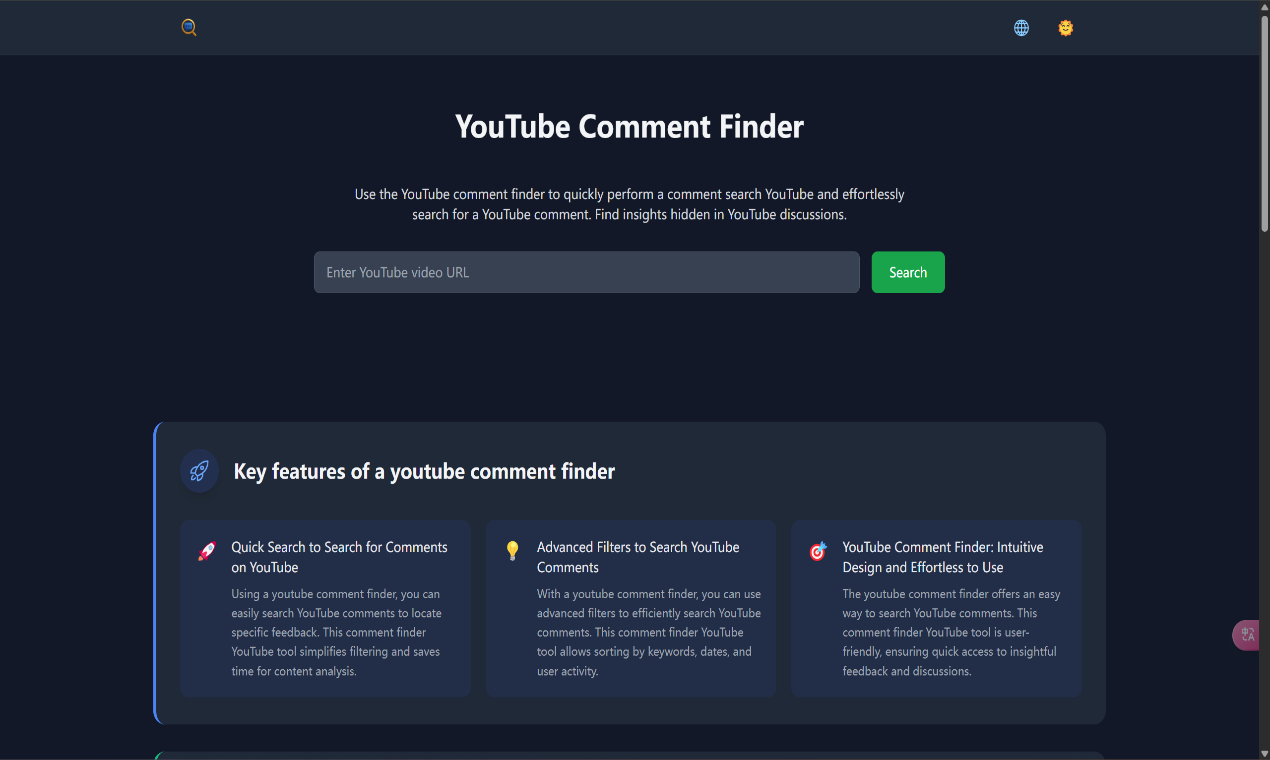Click the rocket icon beside Key features heading
This screenshot has height=760, width=1270.
coord(199,471)
